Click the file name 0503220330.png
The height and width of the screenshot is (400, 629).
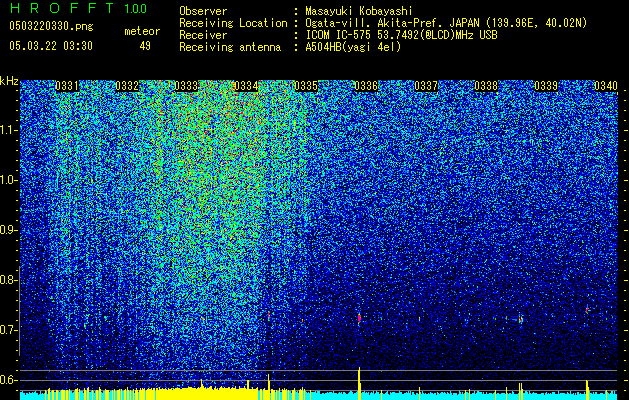[51, 26]
